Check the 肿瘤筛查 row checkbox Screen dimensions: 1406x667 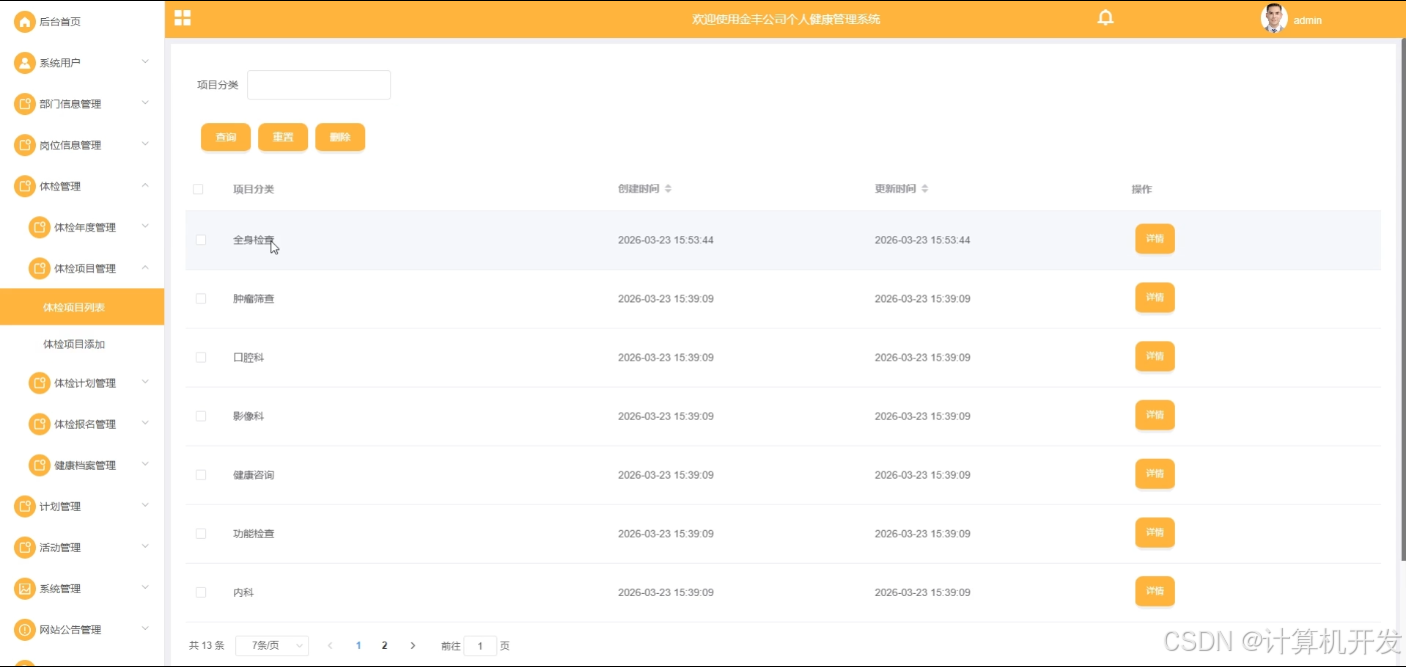tap(201, 299)
